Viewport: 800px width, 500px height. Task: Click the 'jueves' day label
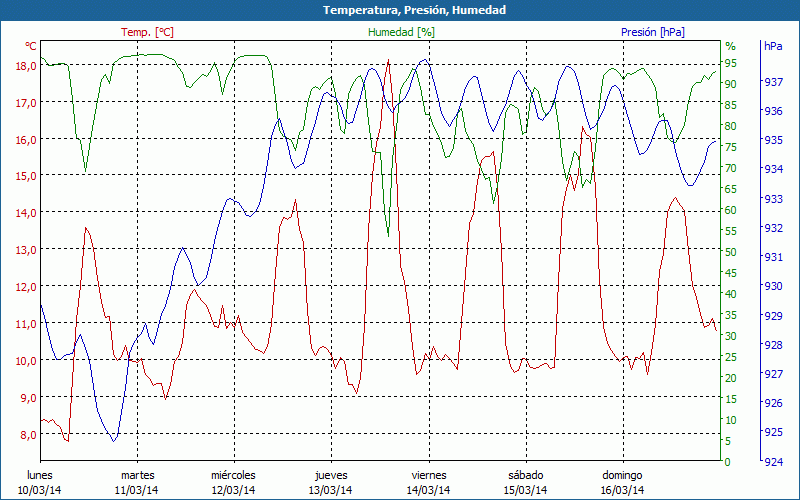tap(331, 475)
